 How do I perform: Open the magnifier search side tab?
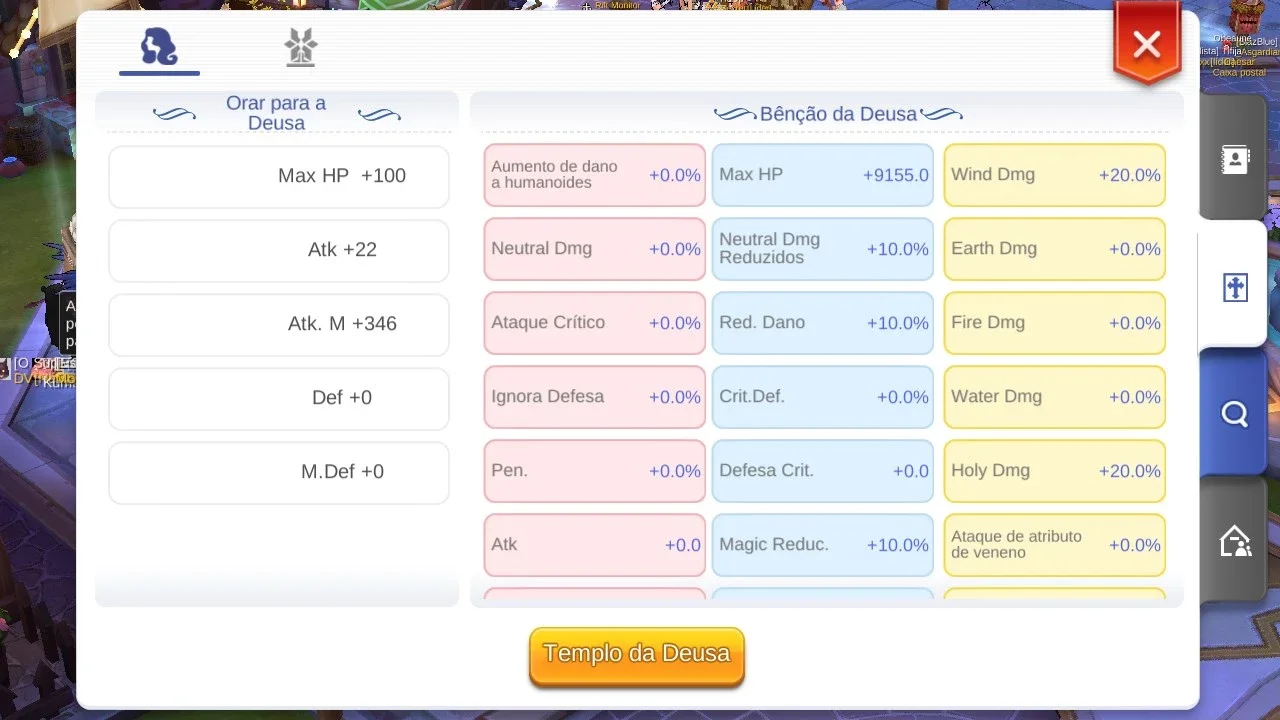pyautogui.click(x=1235, y=413)
